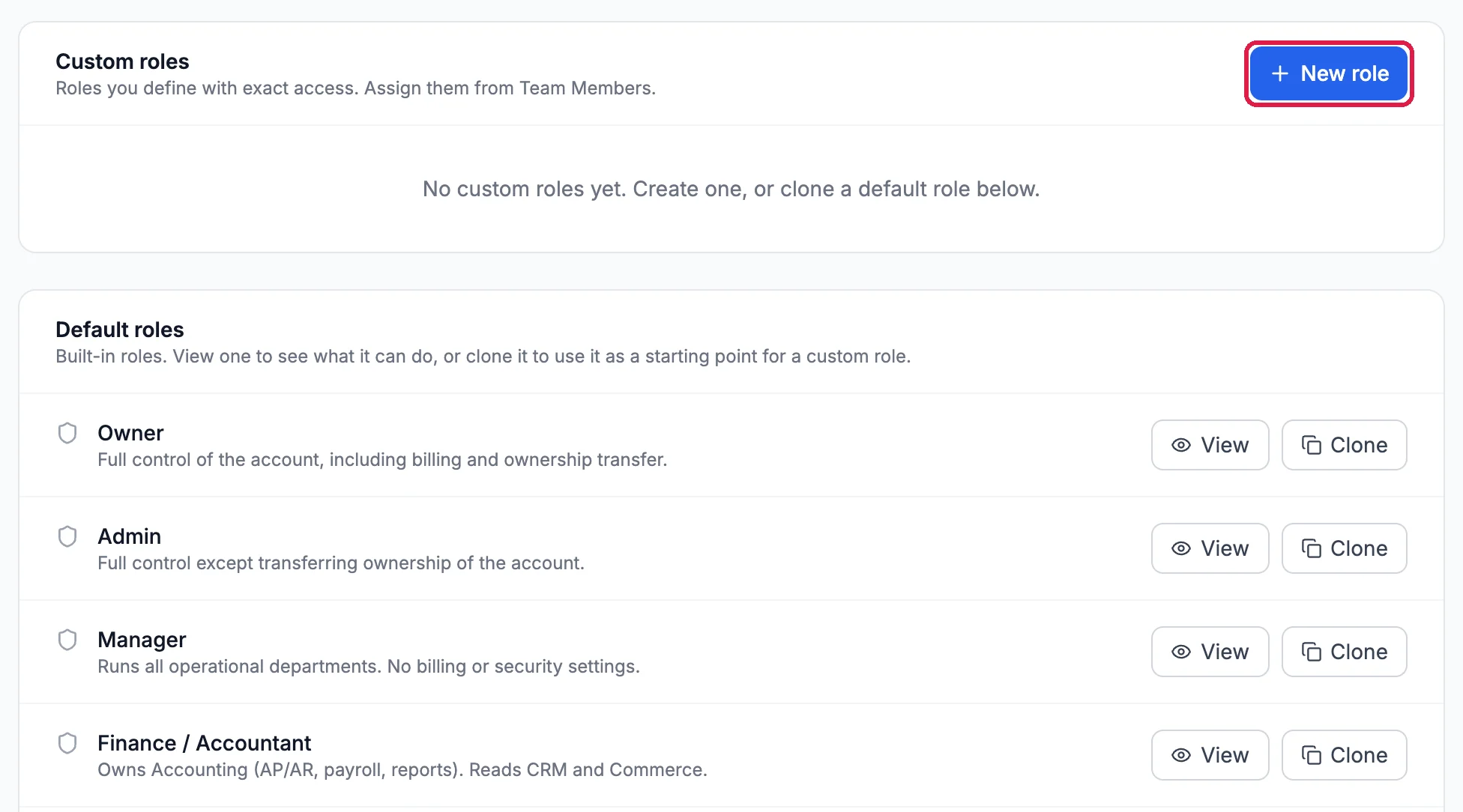Click the 'Roles you define' subtitle text
This screenshot has width=1463, height=812.
355,88
